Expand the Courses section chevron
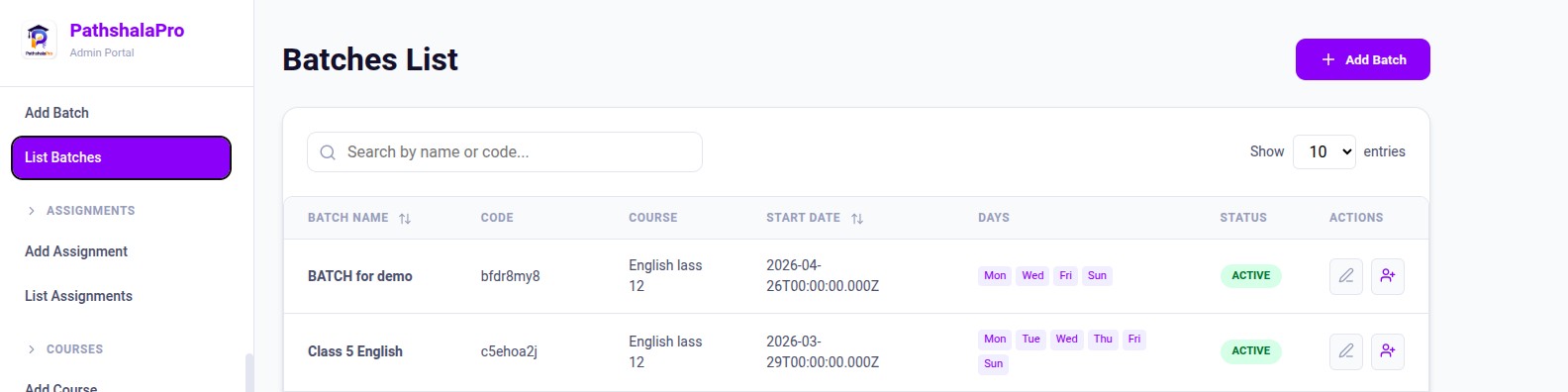The image size is (1568, 392). coord(32,349)
